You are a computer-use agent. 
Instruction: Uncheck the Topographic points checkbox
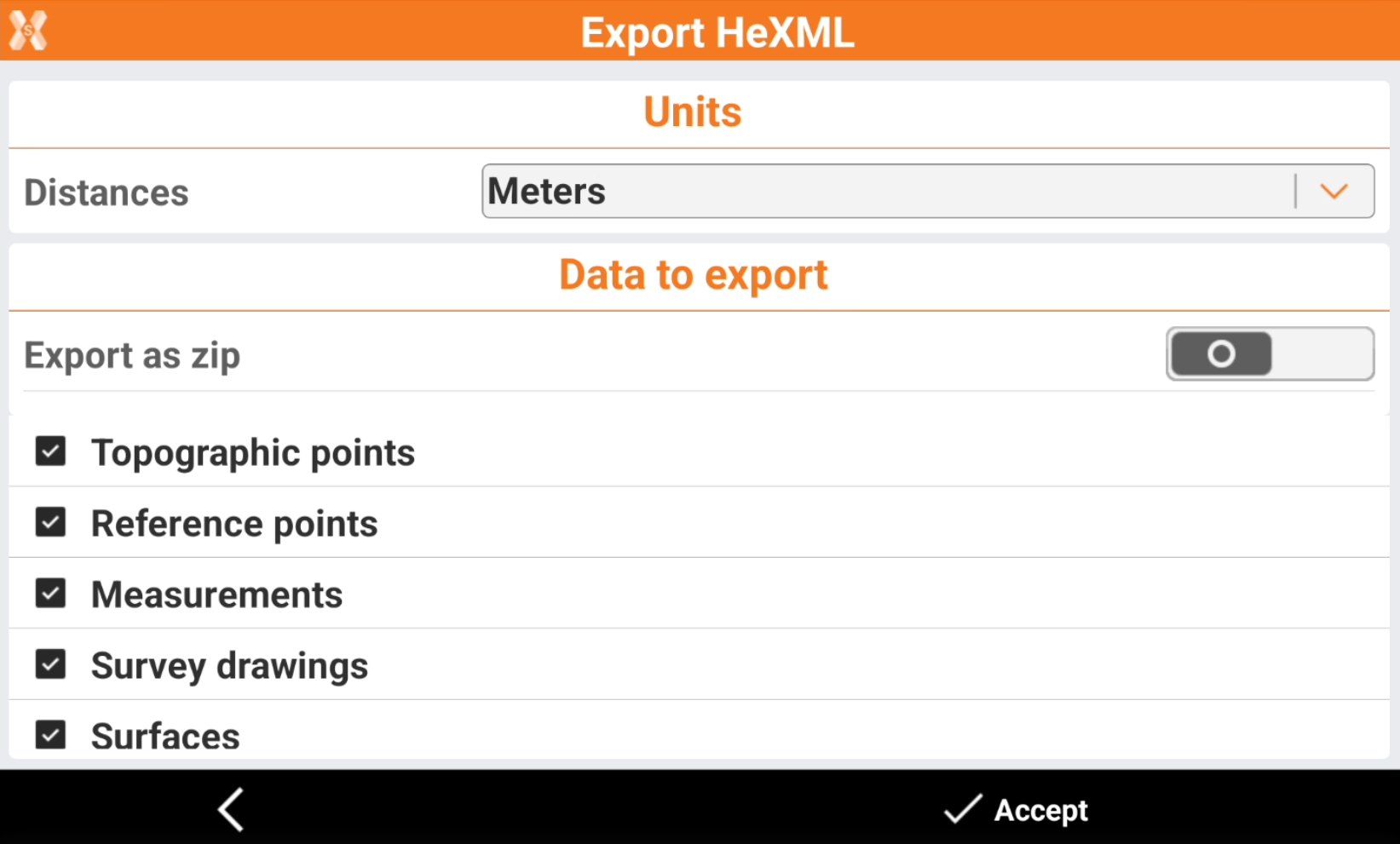click(50, 451)
